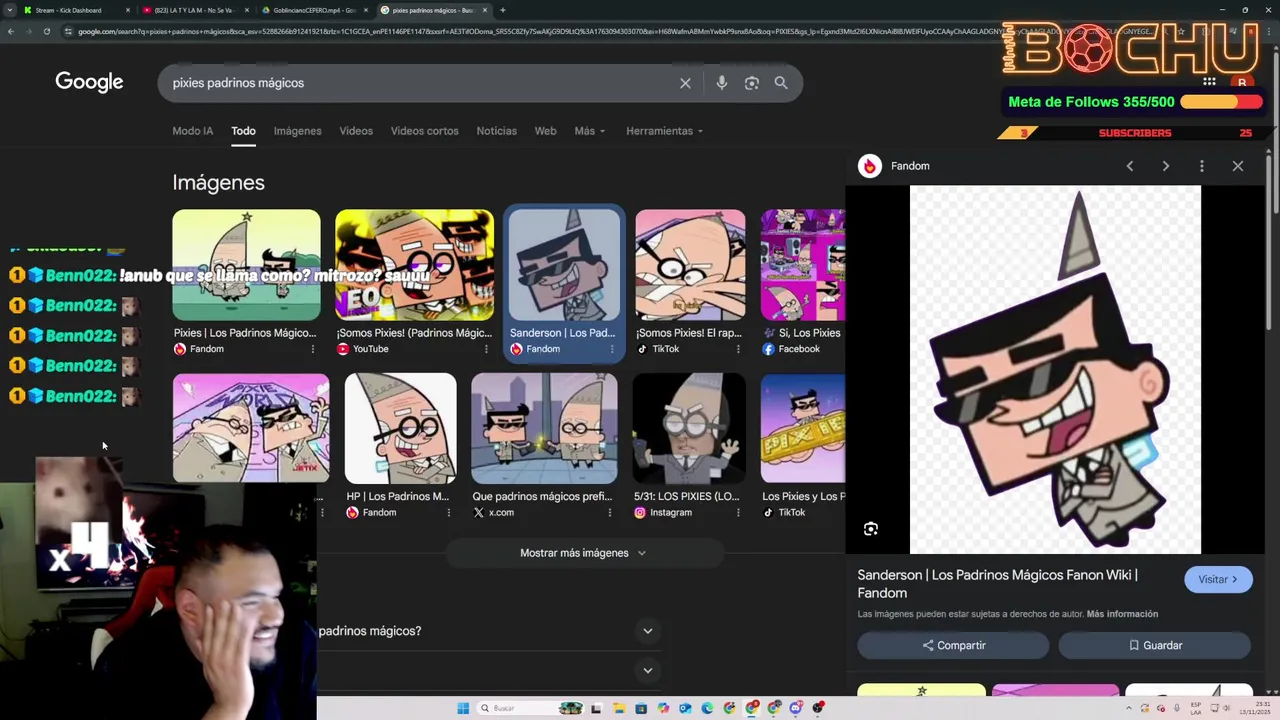Open 5/31: LOS PIXIES Instagram thumbnail
The image size is (1280, 720).
coord(689,428)
